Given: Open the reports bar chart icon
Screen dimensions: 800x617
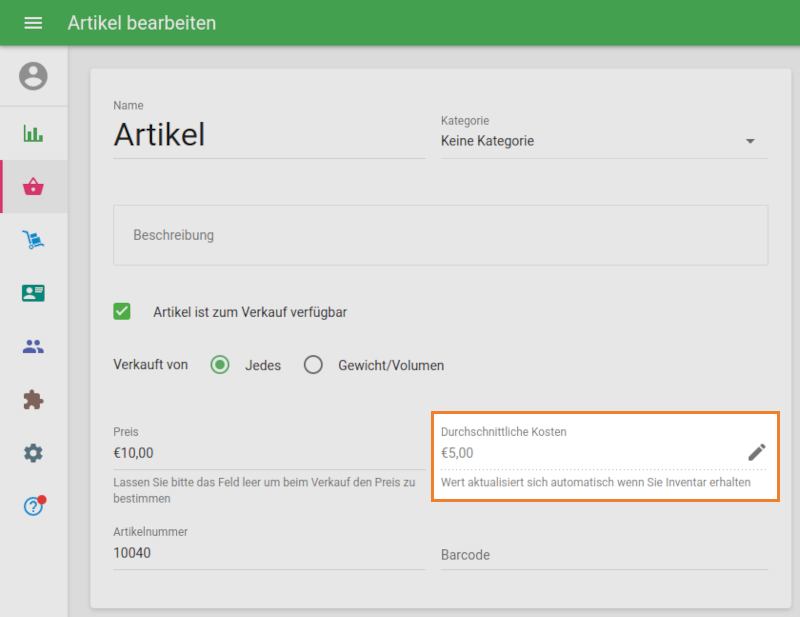Looking at the screenshot, I should click(33, 133).
